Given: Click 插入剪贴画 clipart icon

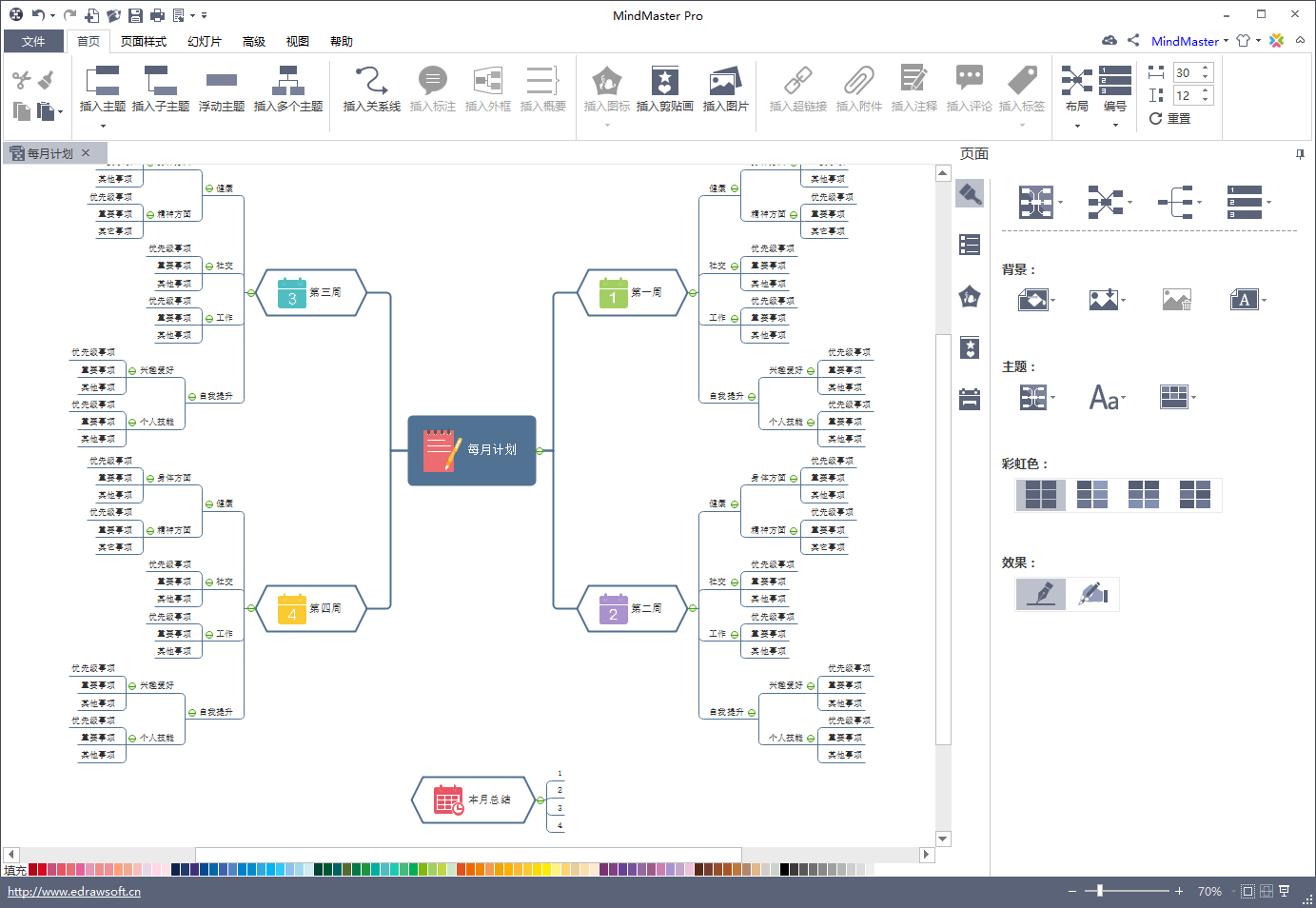Looking at the screenshot, I should (664, 82).
